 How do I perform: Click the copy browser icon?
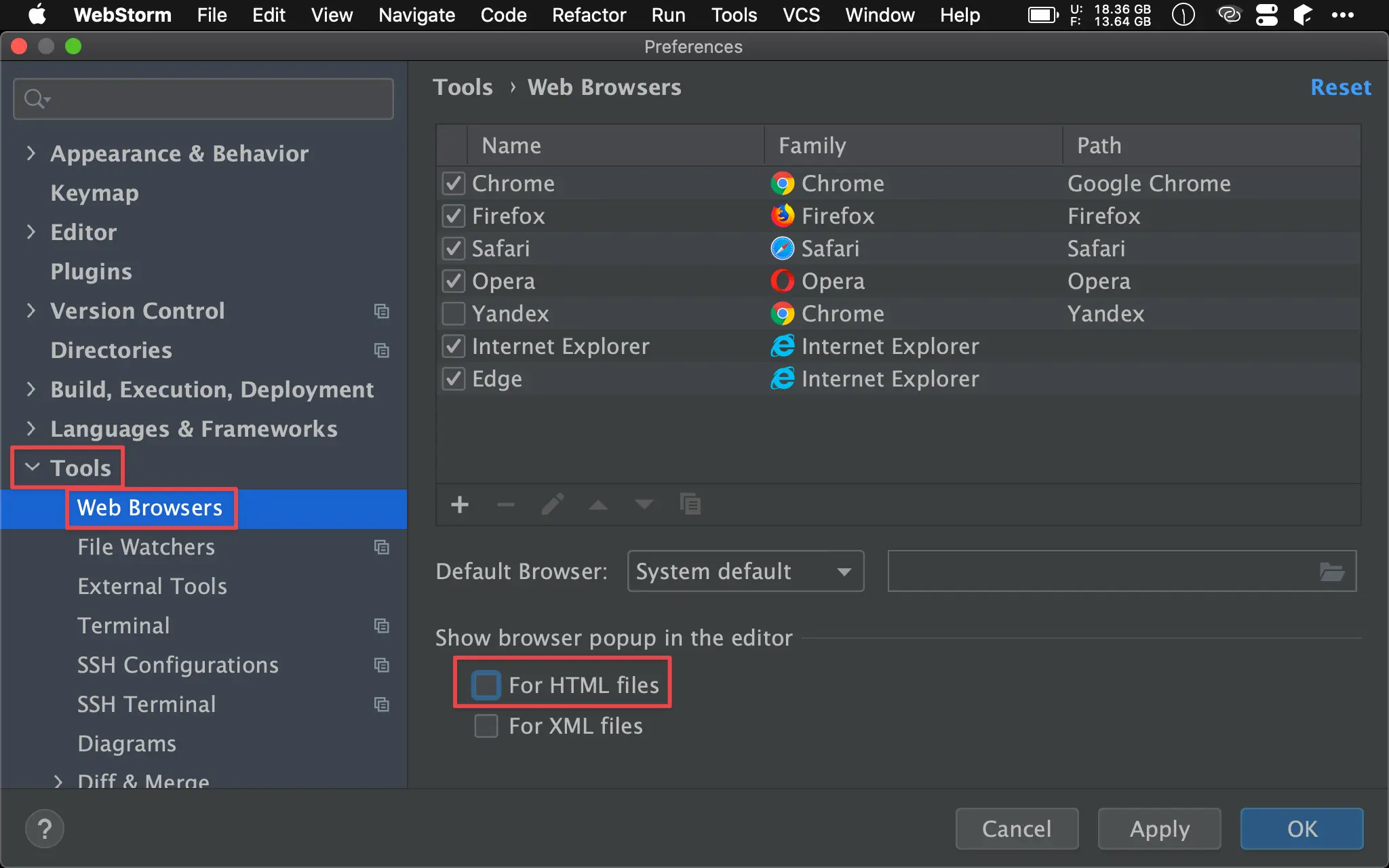690,505
